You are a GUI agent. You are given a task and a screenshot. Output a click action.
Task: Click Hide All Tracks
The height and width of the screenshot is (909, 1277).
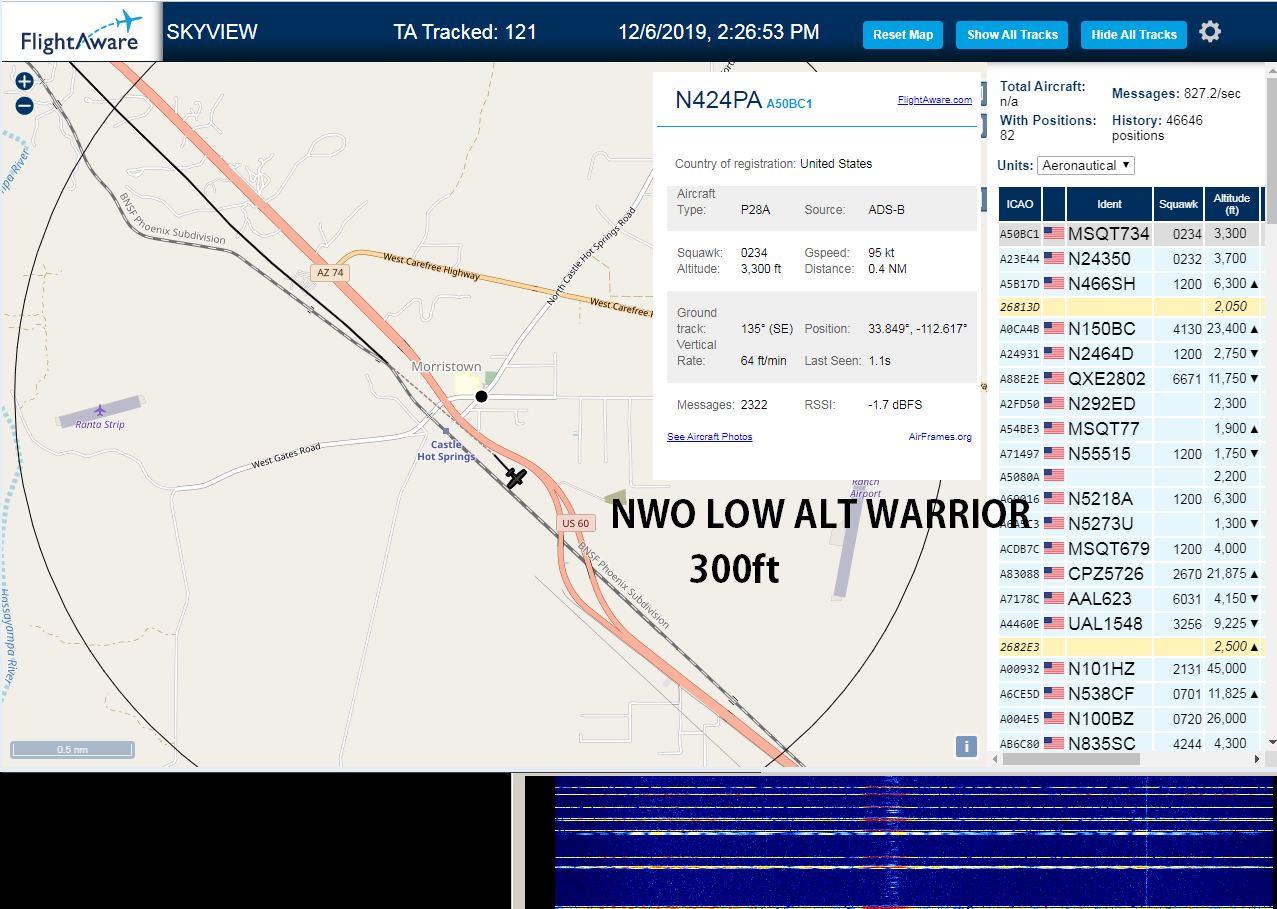[x=1134, y=34]
